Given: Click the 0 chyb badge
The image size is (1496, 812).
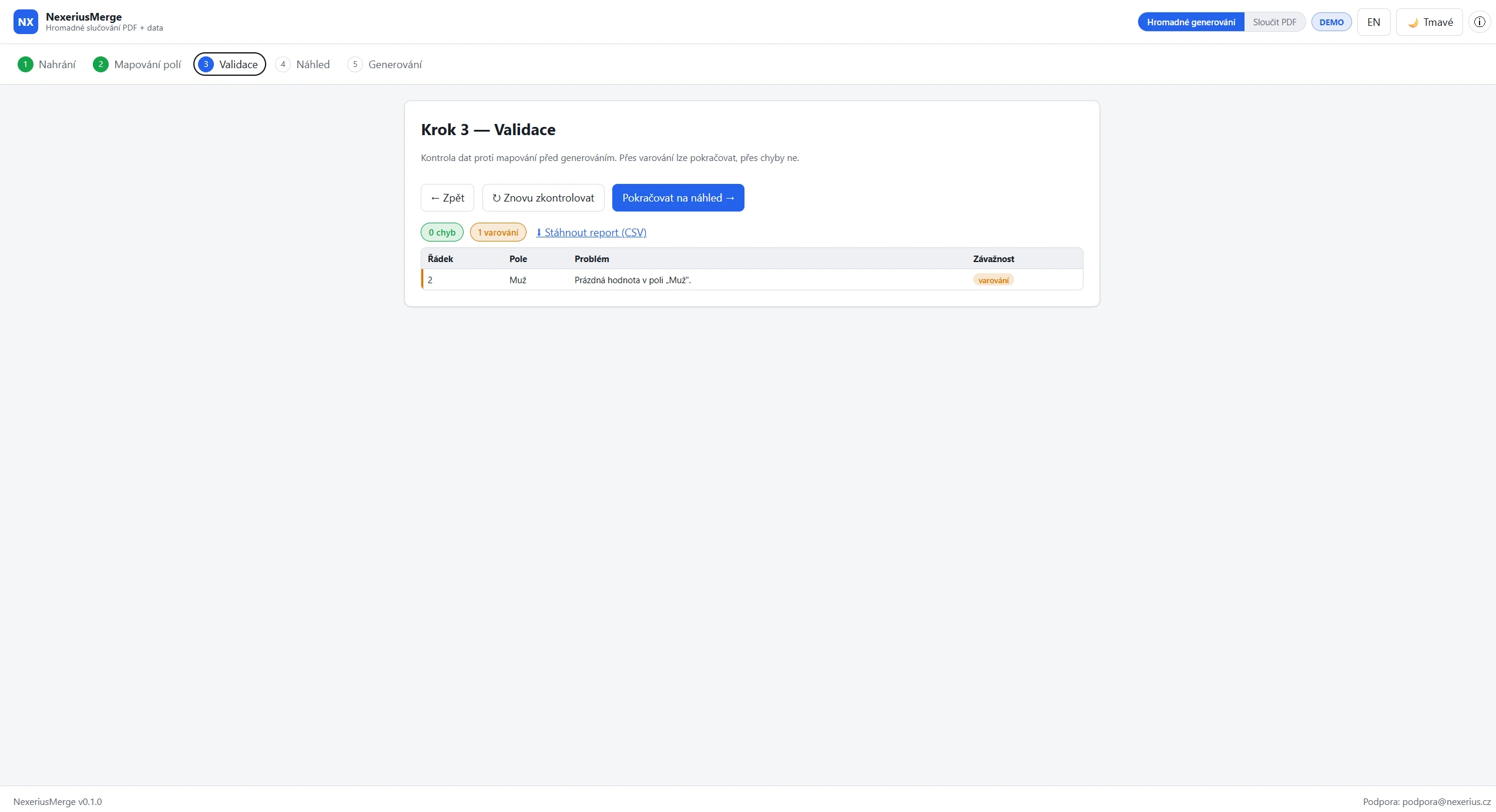Looking at the screenshot, I should pyautogui.click(x=442, y=232).
